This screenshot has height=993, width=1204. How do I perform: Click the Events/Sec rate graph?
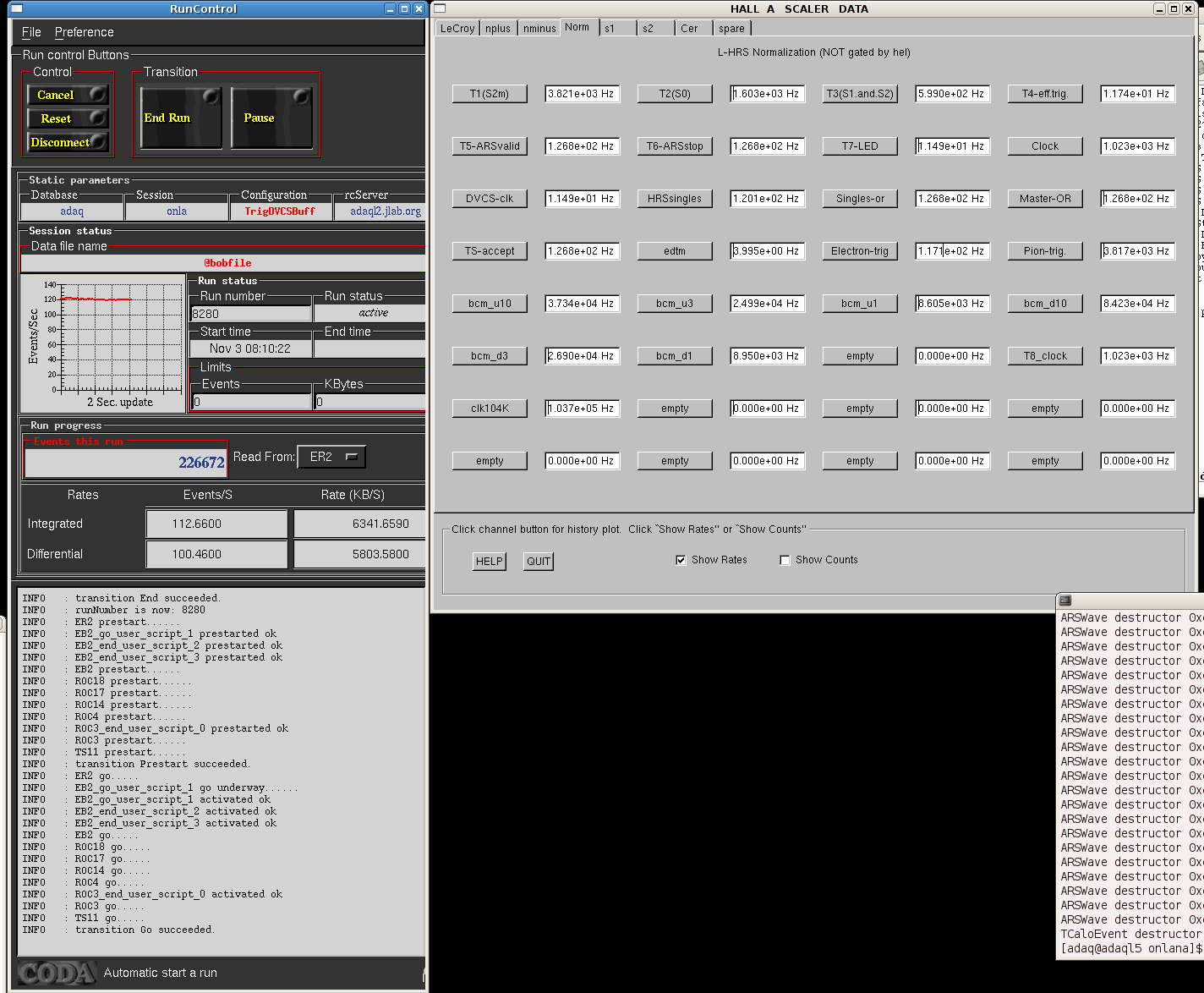coord(102,343)
